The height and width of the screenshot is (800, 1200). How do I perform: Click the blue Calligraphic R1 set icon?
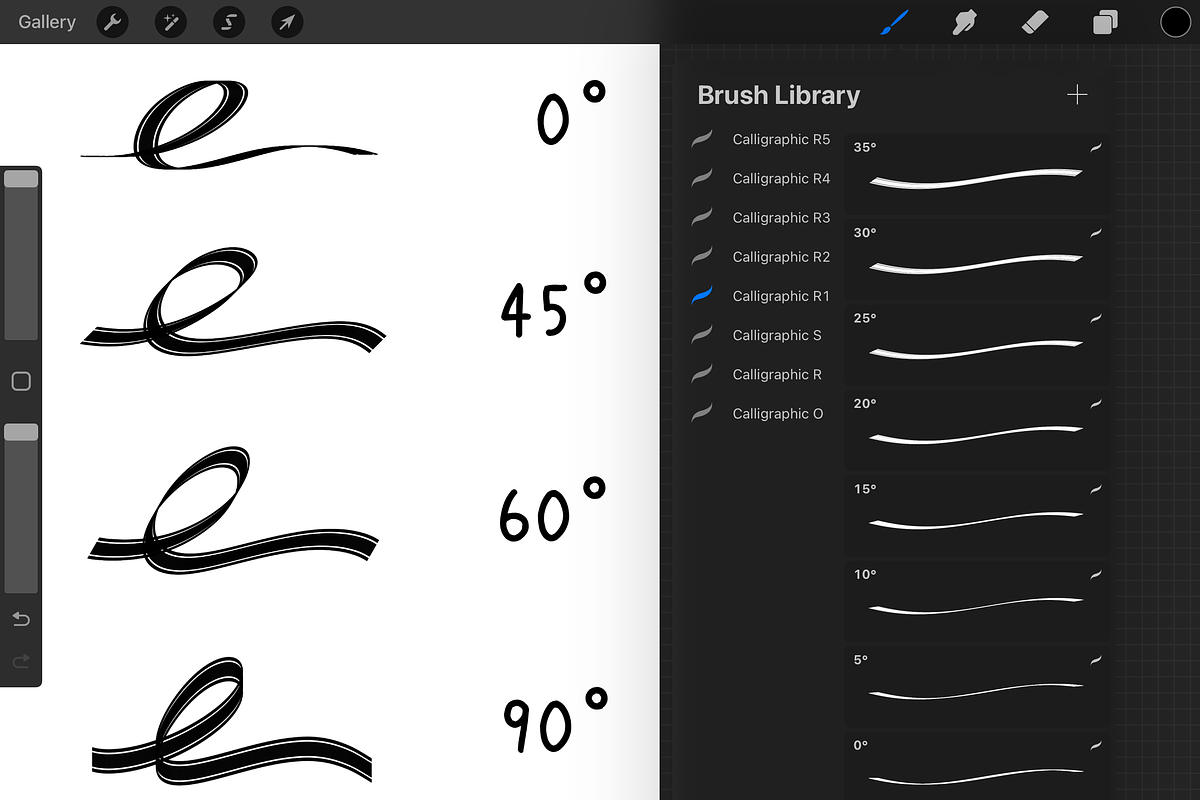702,296
